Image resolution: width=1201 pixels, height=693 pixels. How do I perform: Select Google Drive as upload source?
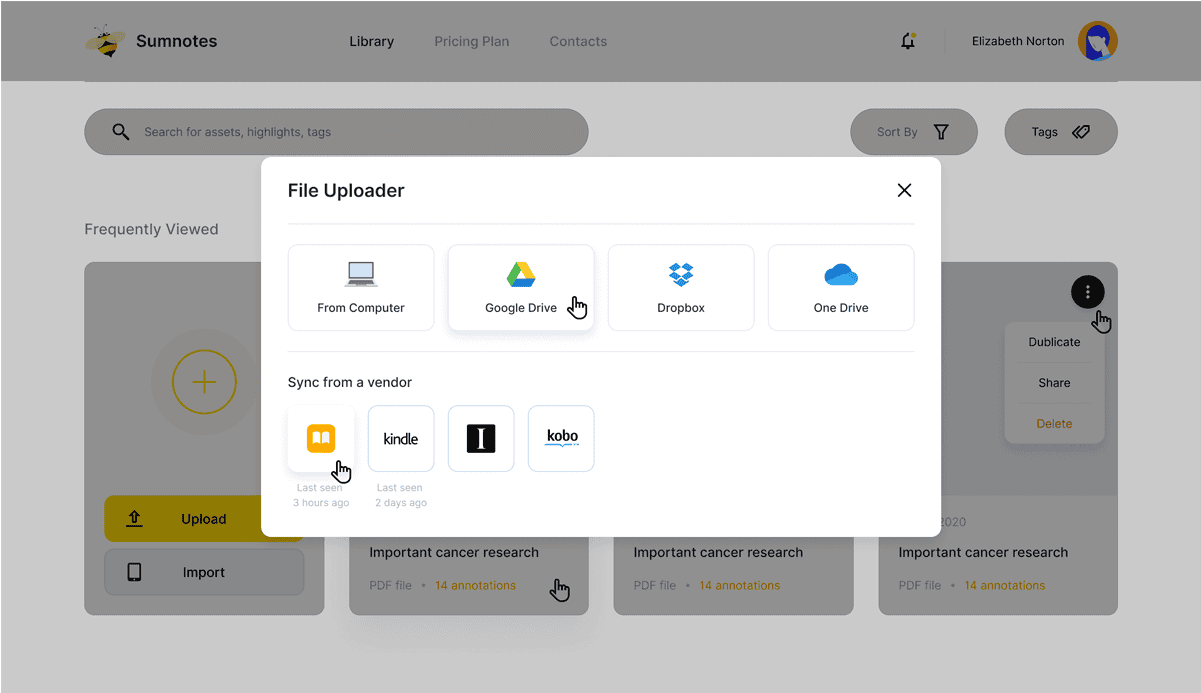521,288
